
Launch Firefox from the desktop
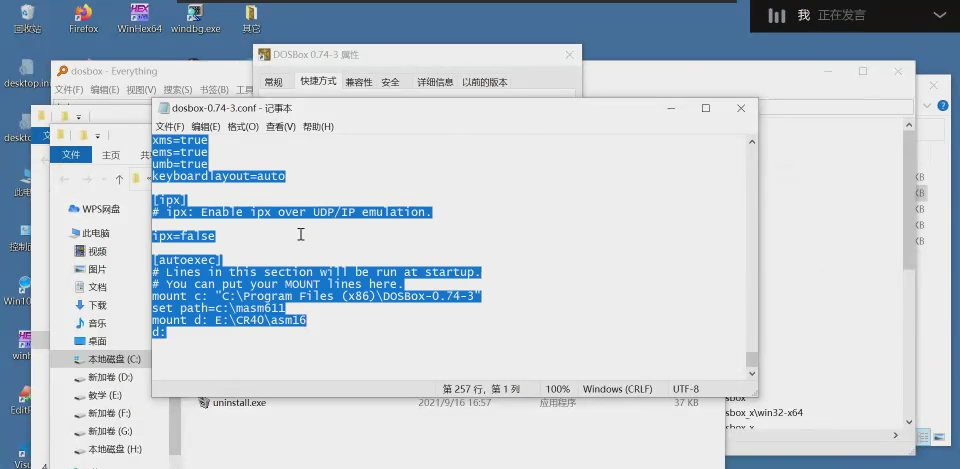click(83, 17)
